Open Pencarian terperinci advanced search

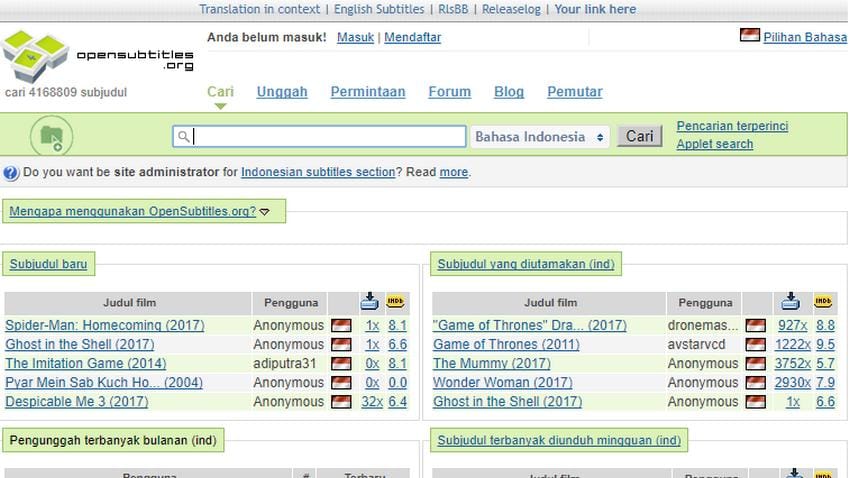coord(732,126)
